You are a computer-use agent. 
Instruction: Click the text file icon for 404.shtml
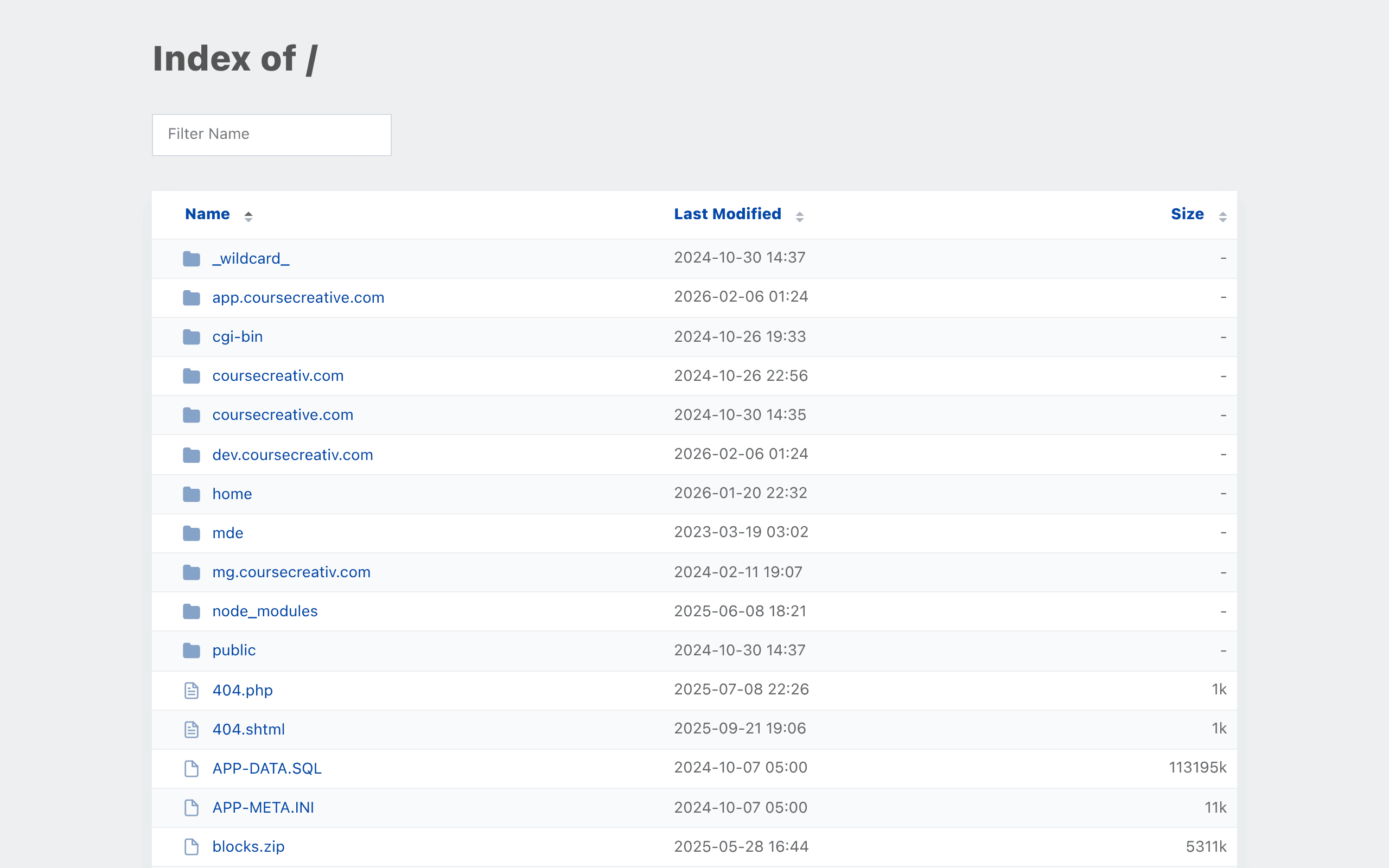pos(191,729)
